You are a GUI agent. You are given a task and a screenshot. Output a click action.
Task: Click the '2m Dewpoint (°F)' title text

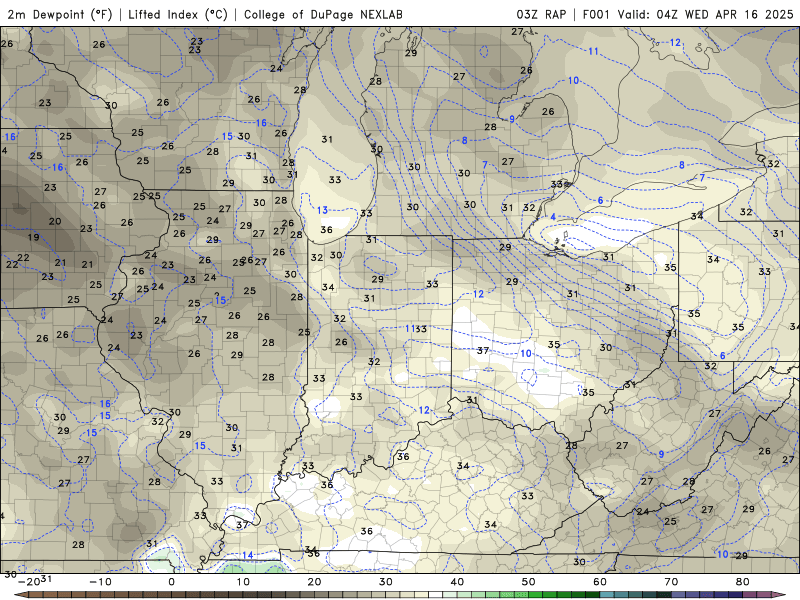click(60, 14)
